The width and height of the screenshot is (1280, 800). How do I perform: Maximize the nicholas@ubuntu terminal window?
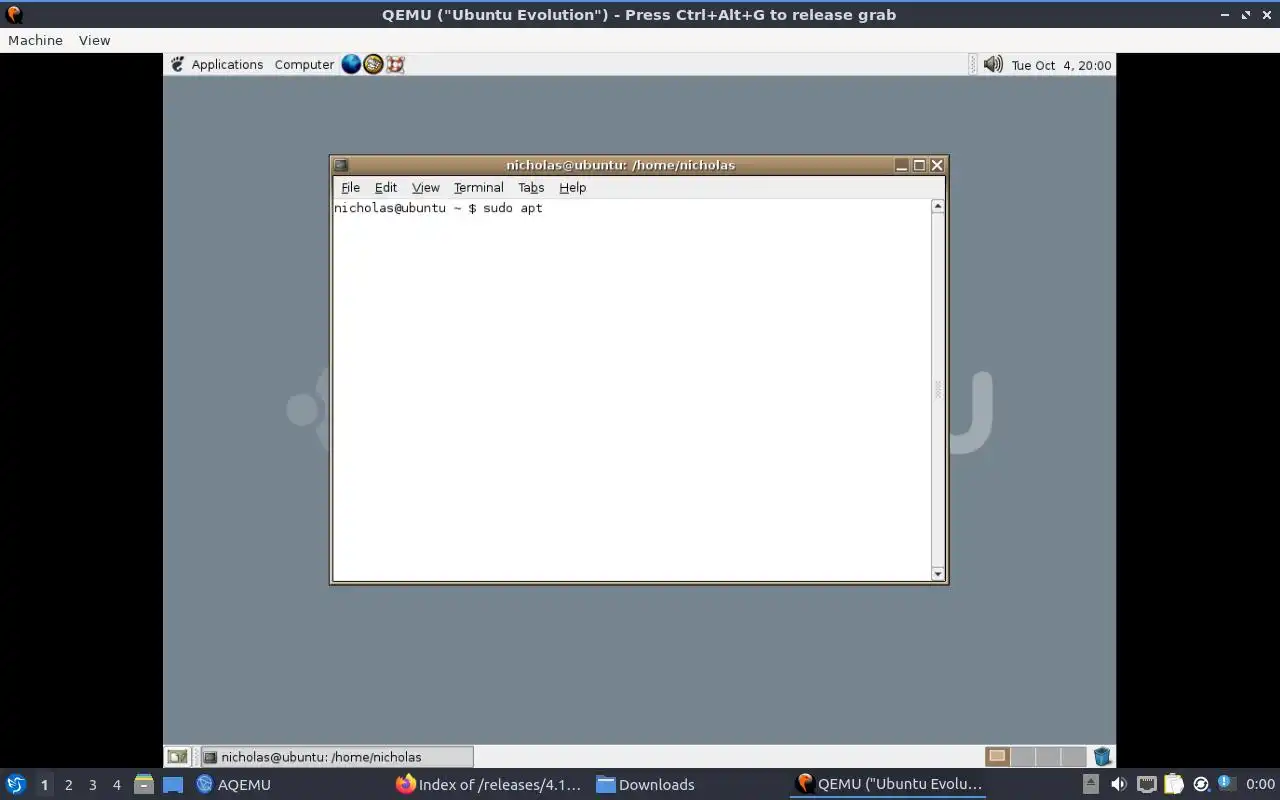point(919,165)
